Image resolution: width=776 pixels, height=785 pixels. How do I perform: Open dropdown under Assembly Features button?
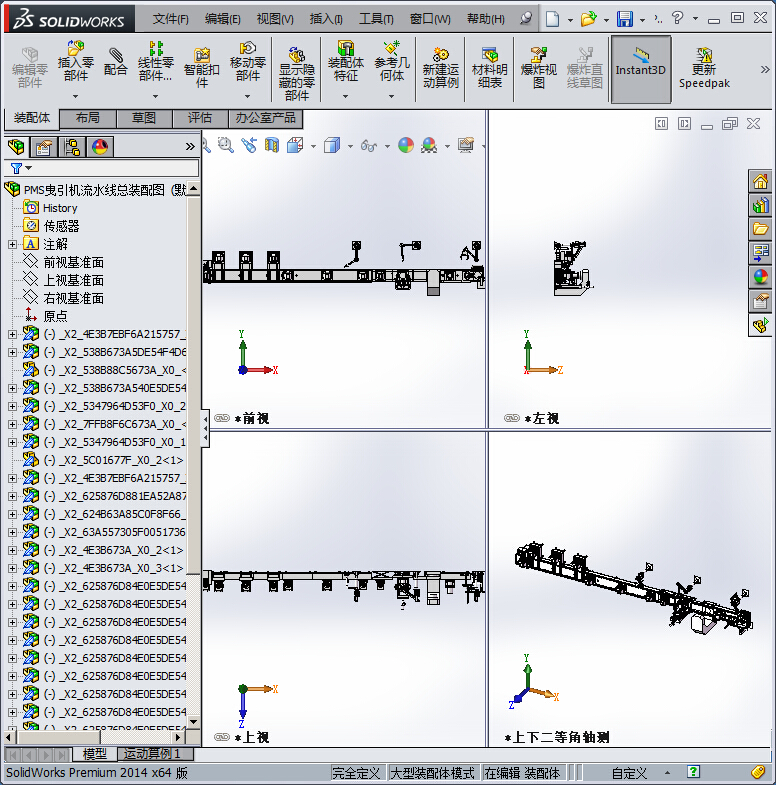tap(345, 96)
